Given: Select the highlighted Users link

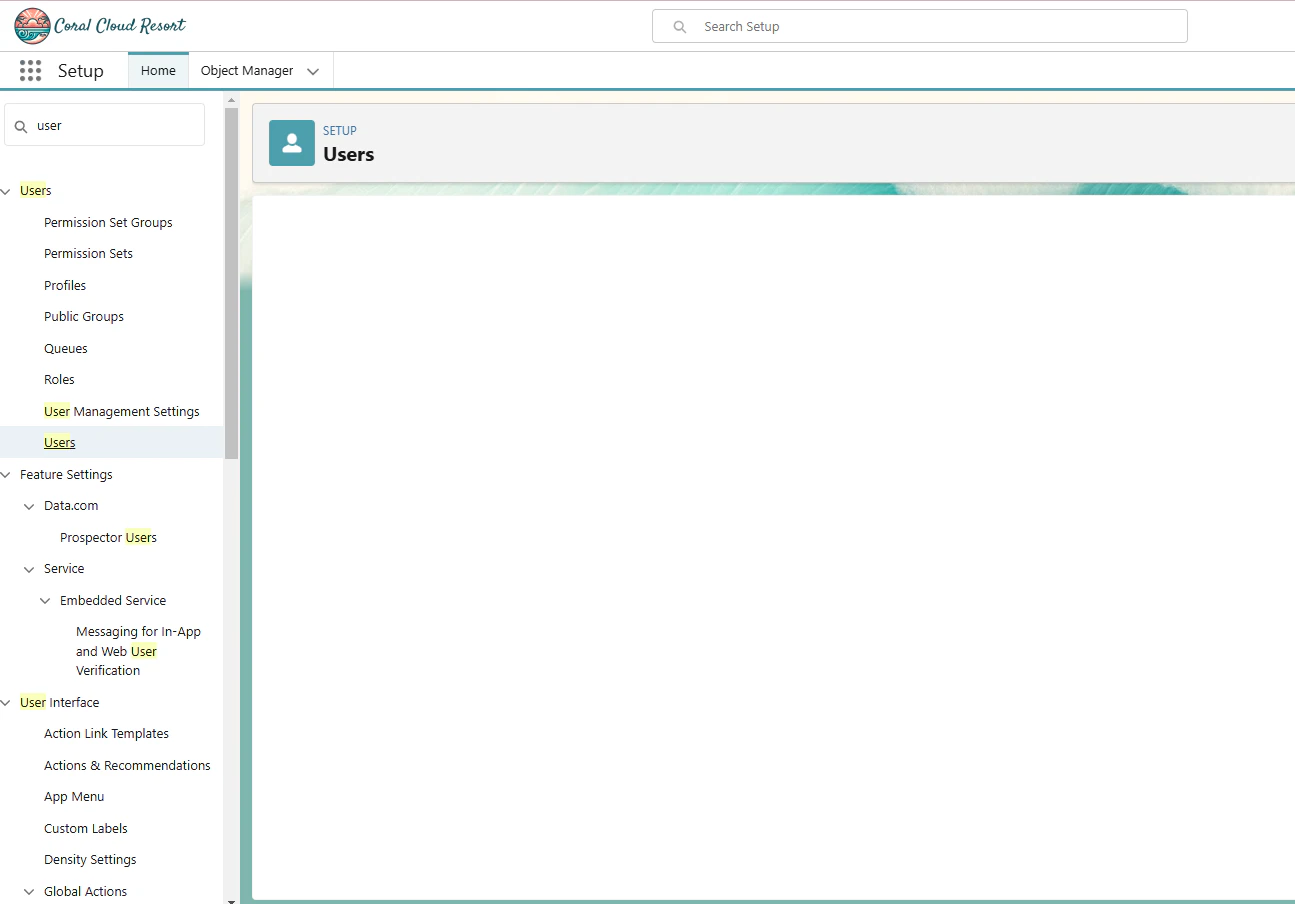Looking at the screenshot, I should [60, 443].
